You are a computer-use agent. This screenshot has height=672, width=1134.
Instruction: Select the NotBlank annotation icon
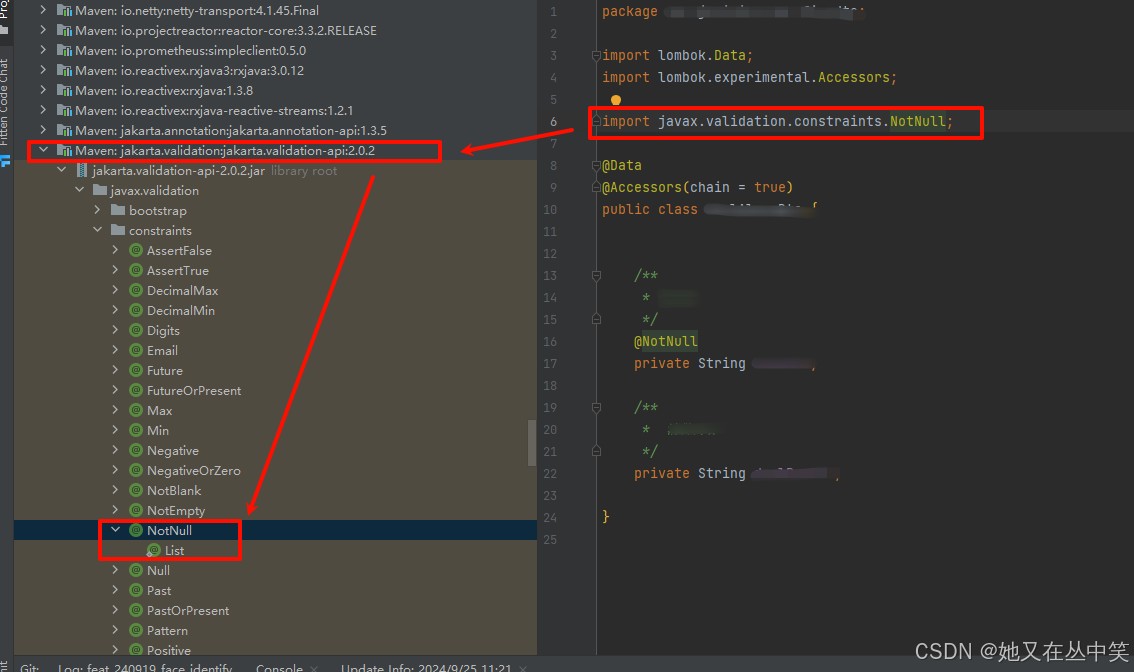coord(135,490)
